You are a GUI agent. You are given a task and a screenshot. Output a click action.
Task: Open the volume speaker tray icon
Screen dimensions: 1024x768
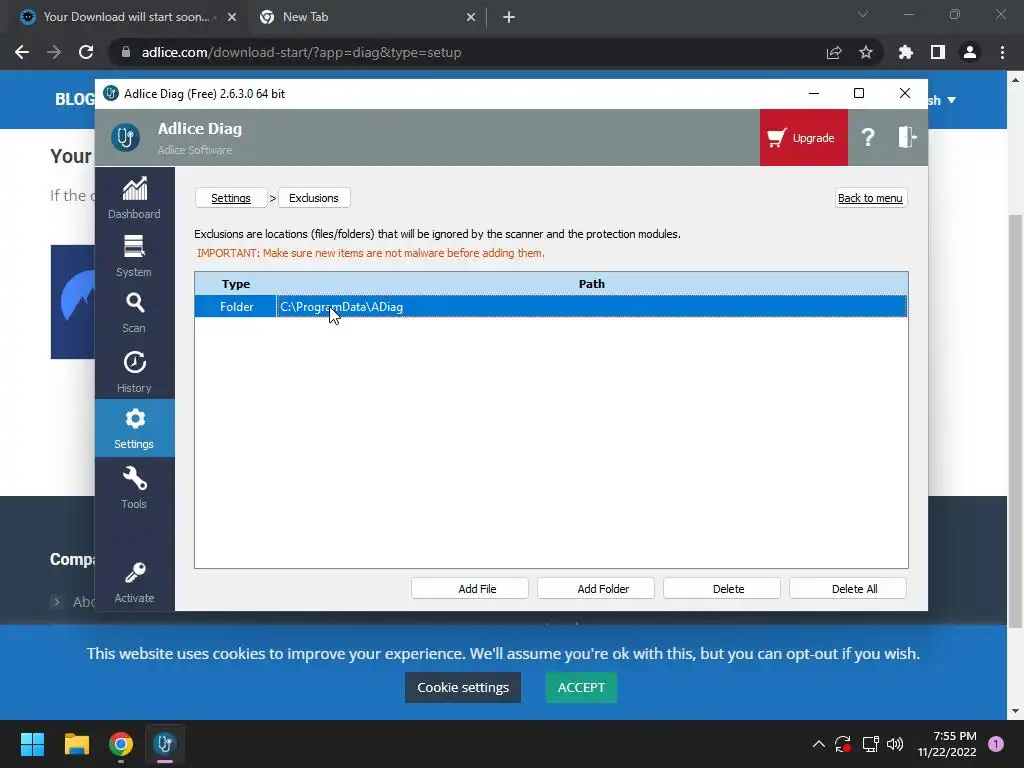(x=895, y=744)
